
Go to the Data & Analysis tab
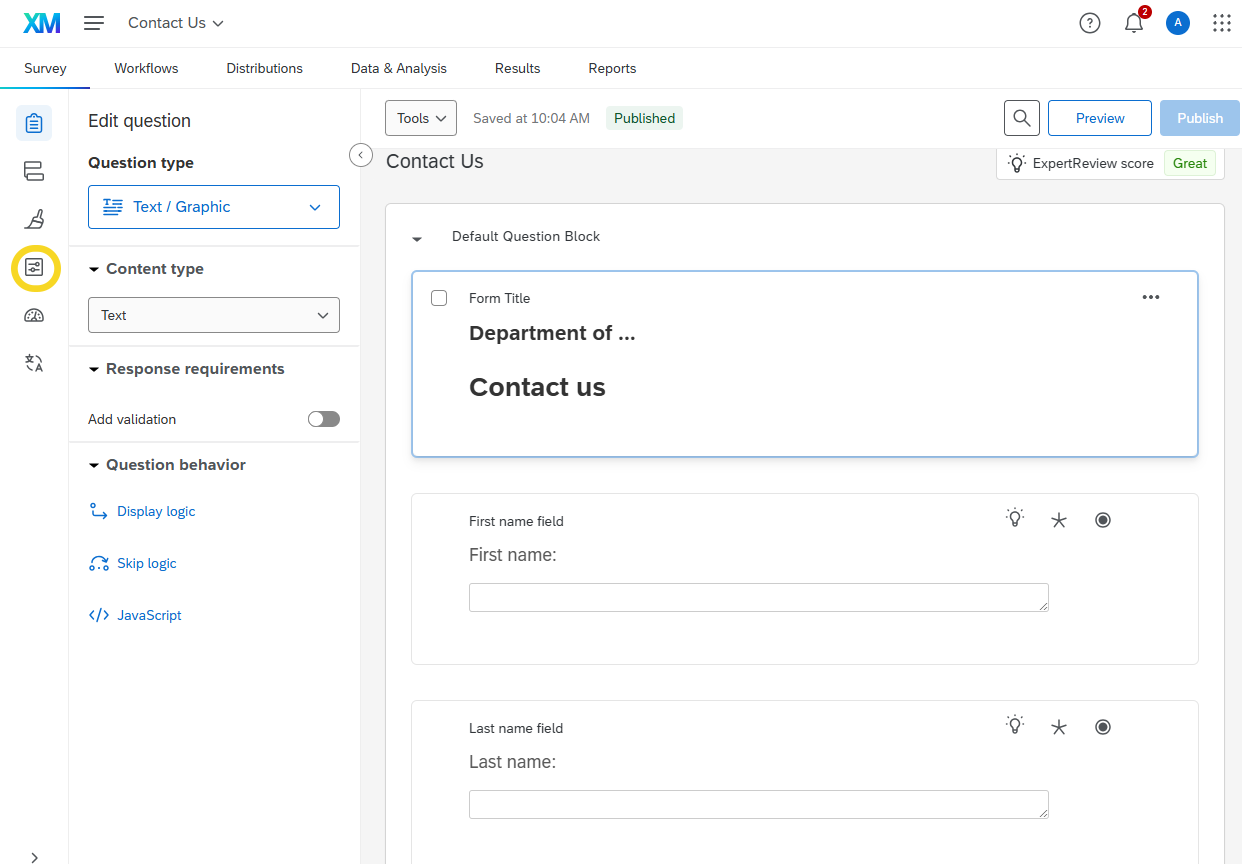click(x=398, y=68)
